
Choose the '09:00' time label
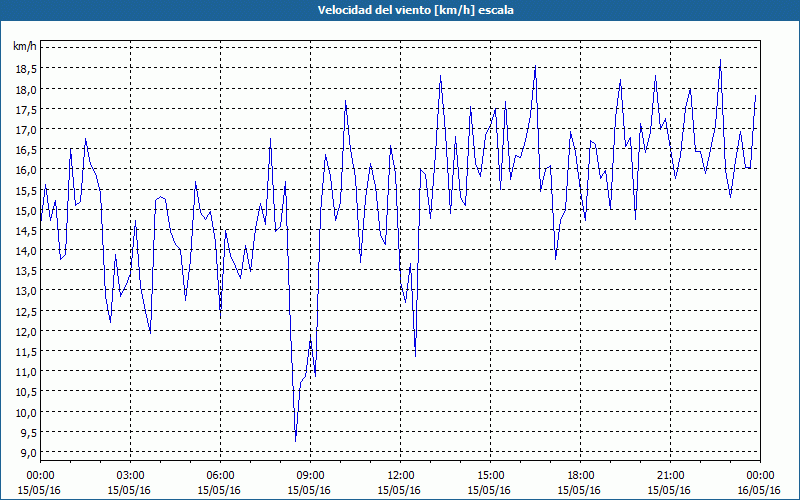tap(310, 475)
